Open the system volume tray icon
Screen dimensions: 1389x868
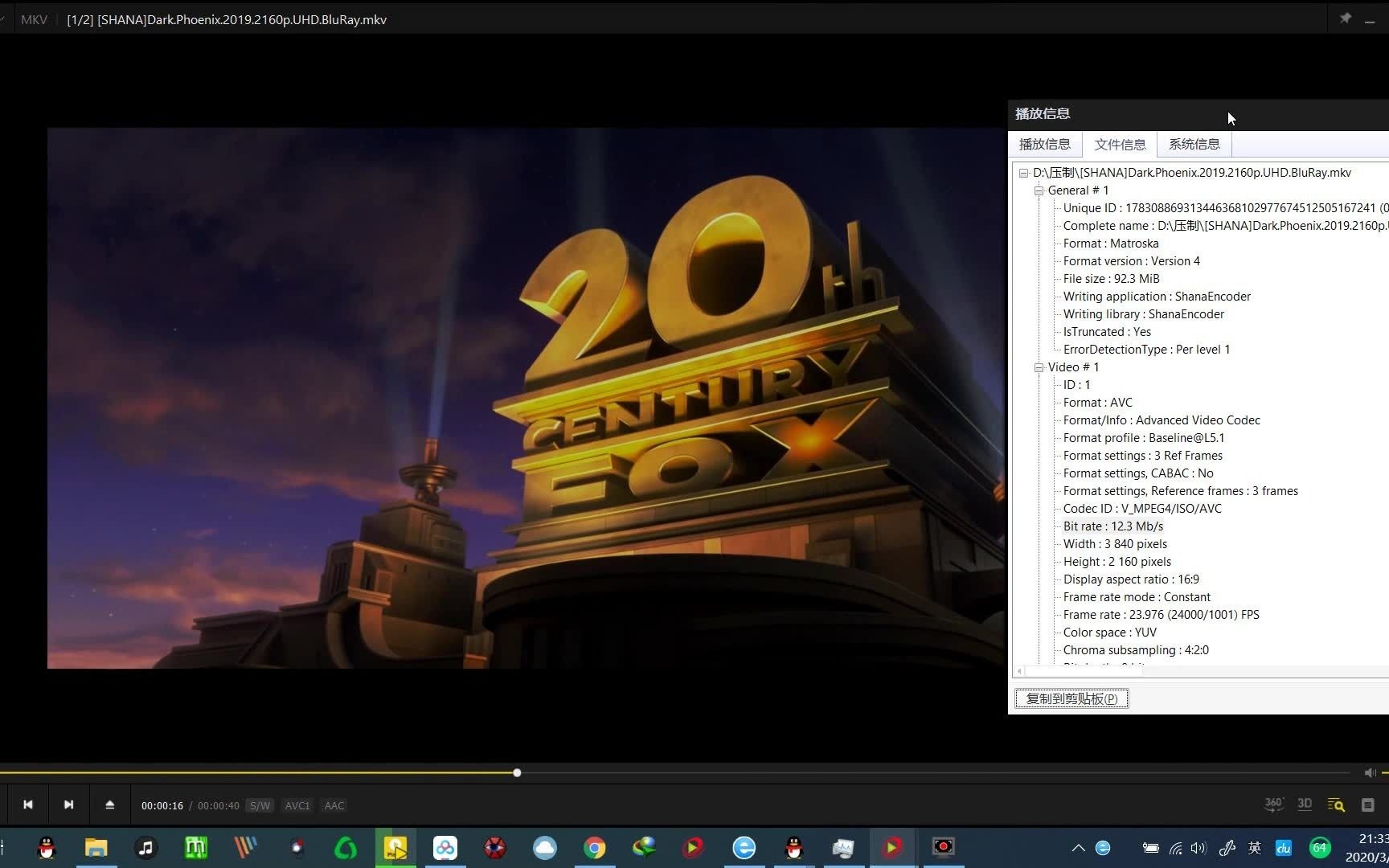pyautogui.click(x=1198, y=848)
